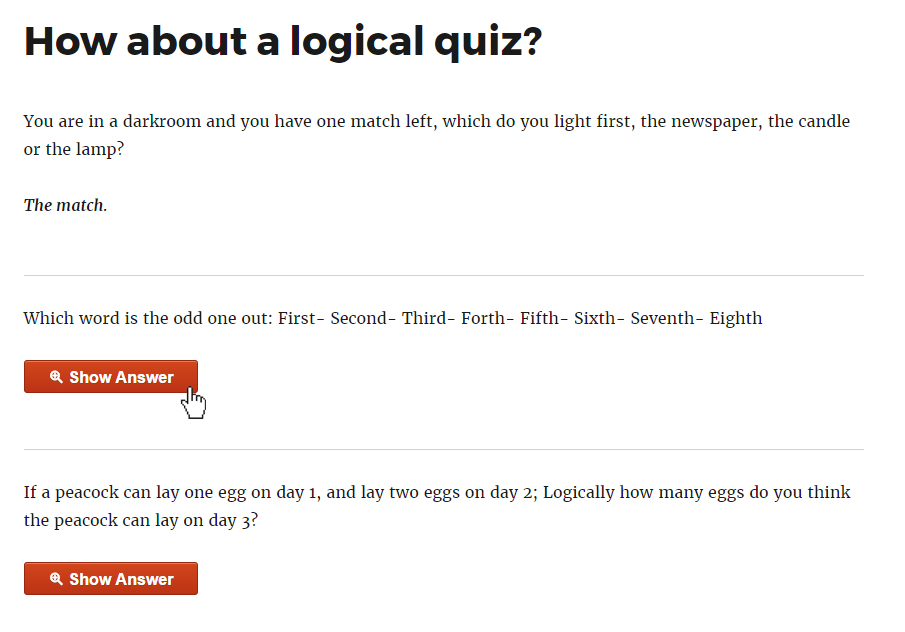Click the word "Eighth" ending the list
Screen dimensions: 905x632
pyautogui.click(x=736, y=319)
